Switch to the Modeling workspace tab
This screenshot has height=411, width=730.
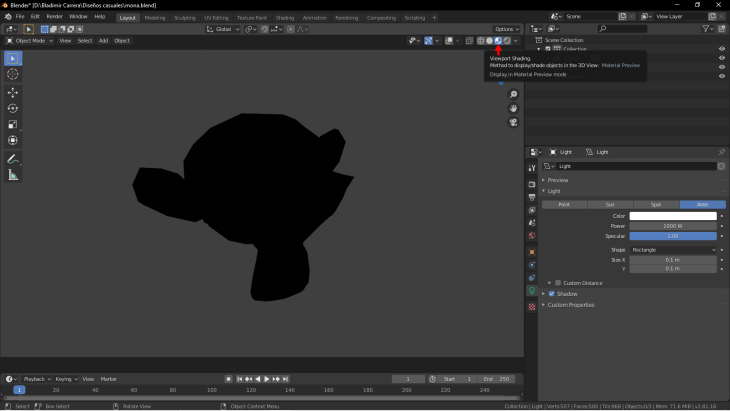tap(155, 18)
